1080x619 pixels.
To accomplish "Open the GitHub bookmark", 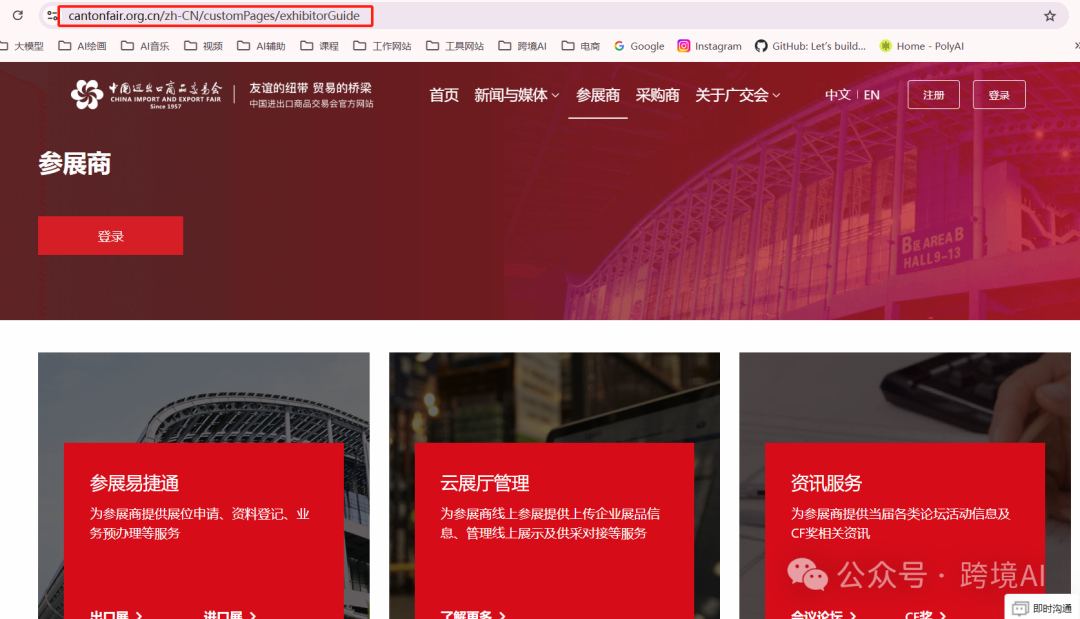I will [x=811, y=46].
